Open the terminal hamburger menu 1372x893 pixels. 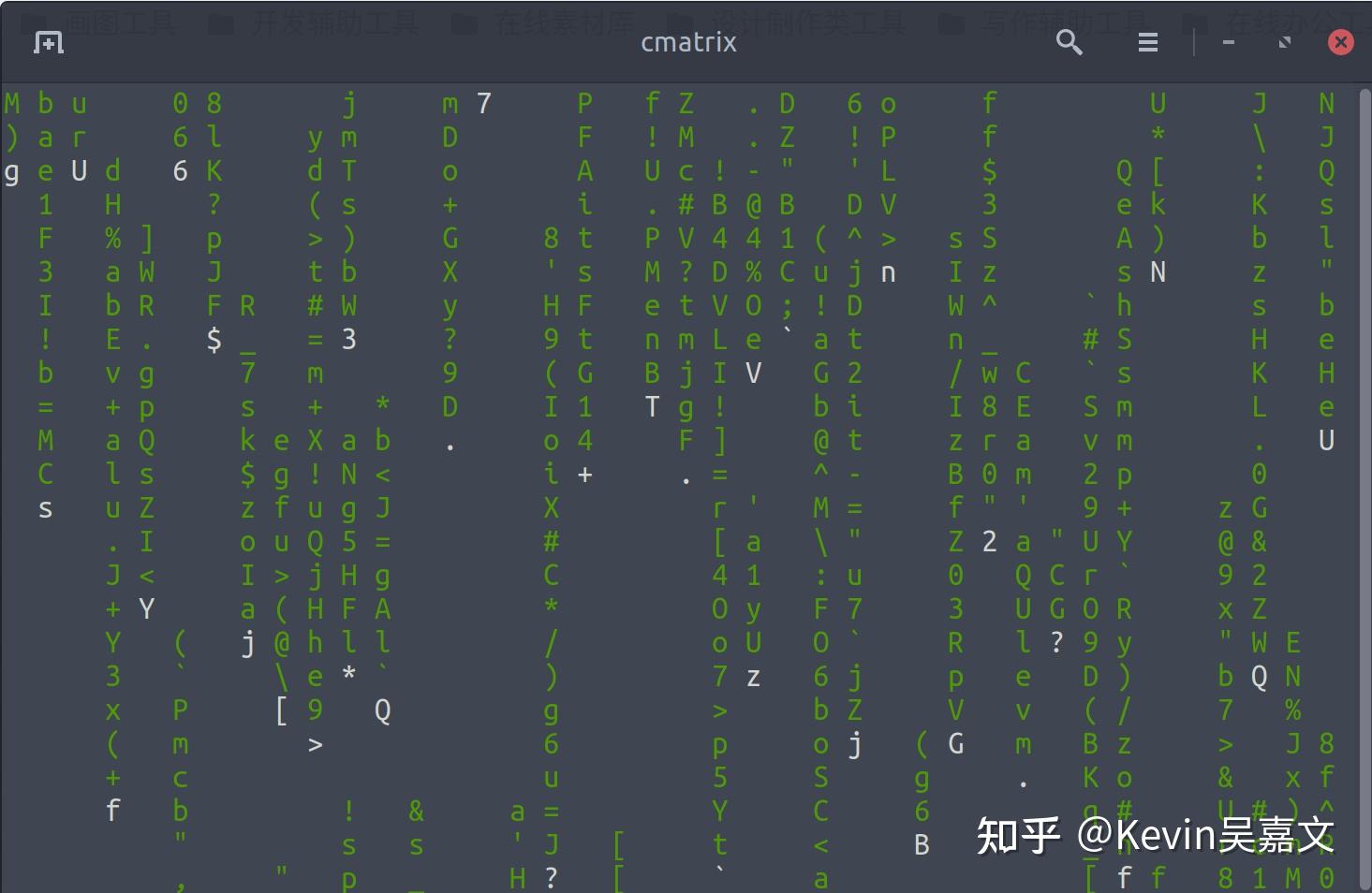click(x=1147, y=42)
